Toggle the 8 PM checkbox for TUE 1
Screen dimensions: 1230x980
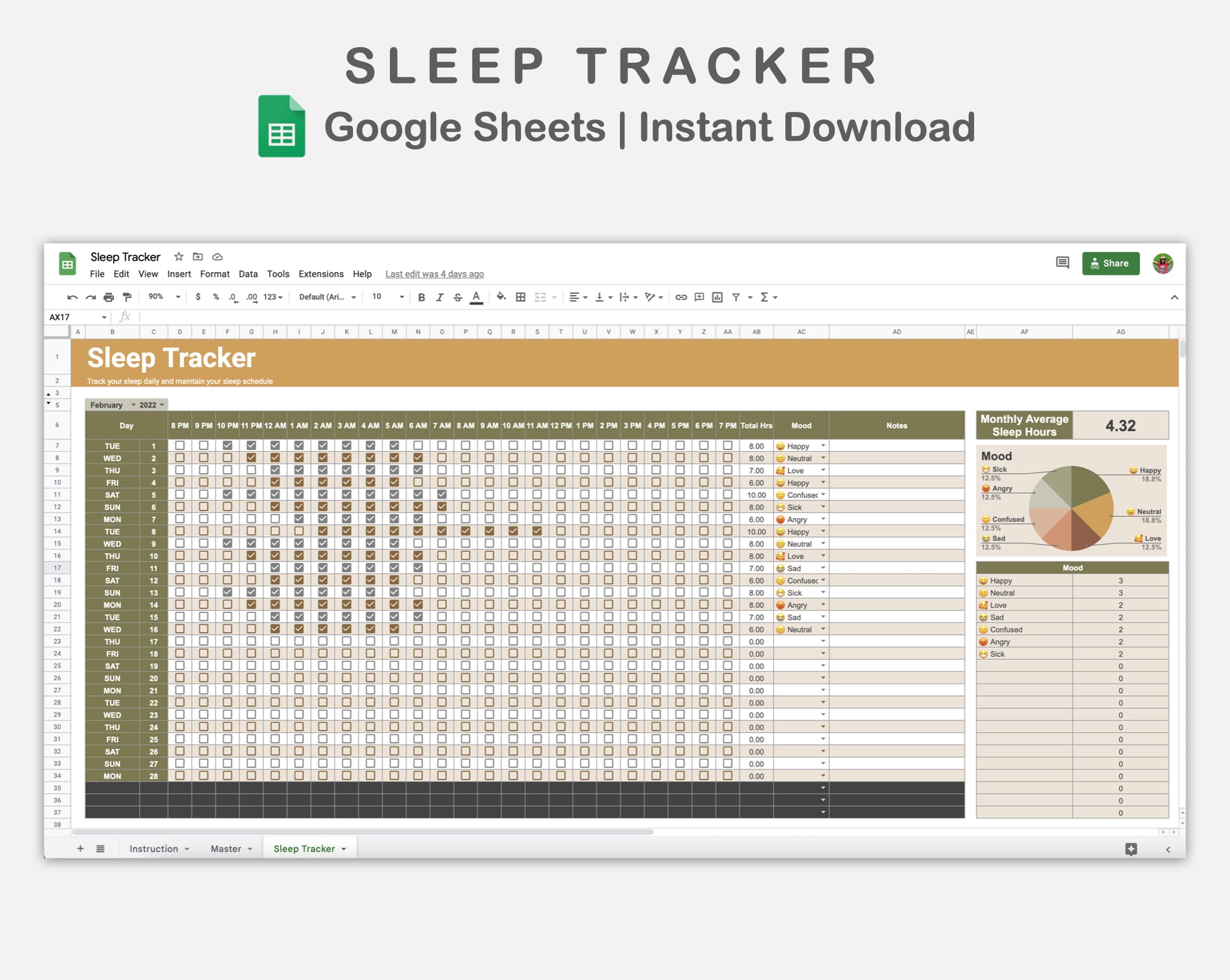coord(180,445)
